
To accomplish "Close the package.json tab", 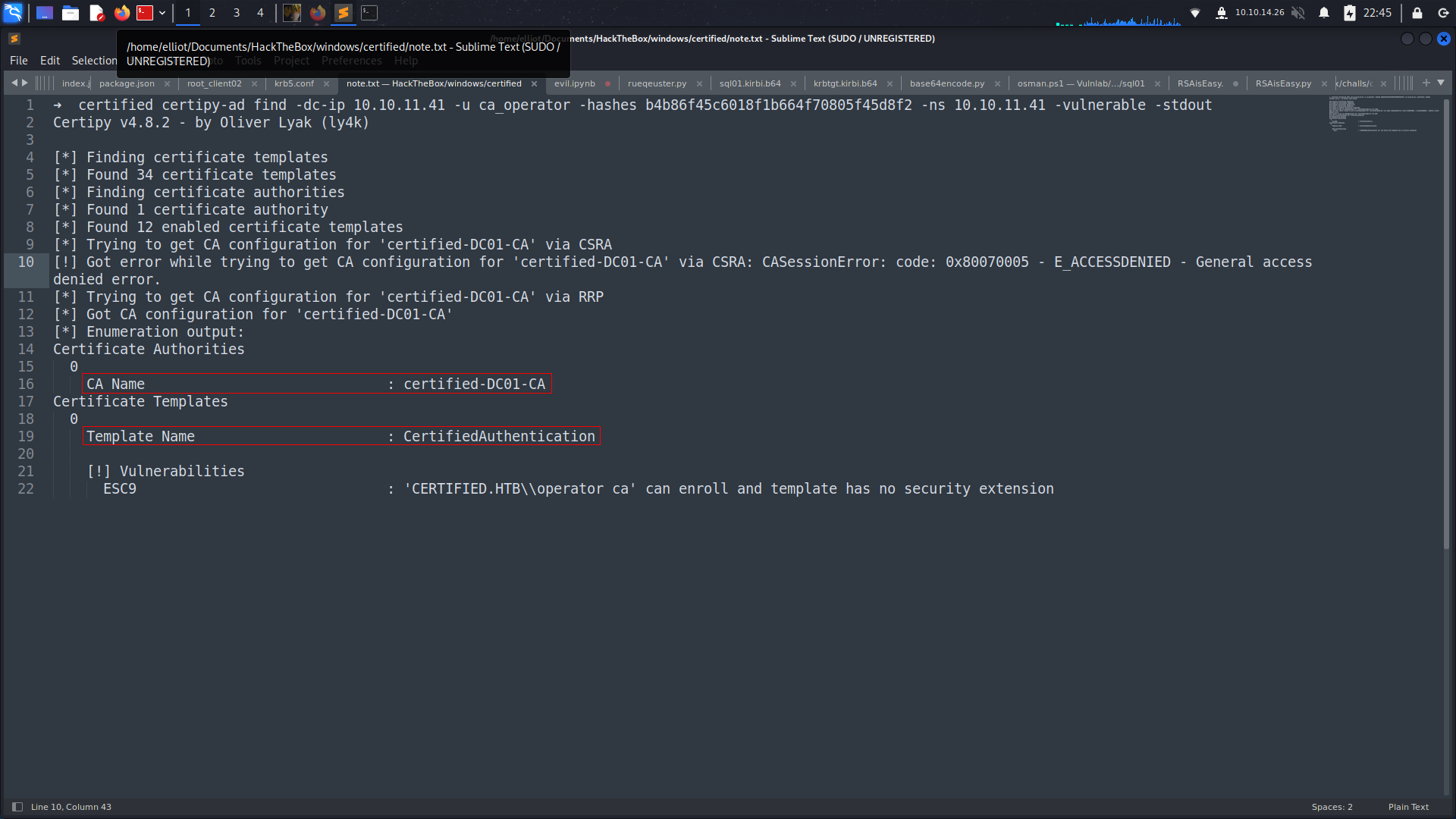I will point(167,83).
